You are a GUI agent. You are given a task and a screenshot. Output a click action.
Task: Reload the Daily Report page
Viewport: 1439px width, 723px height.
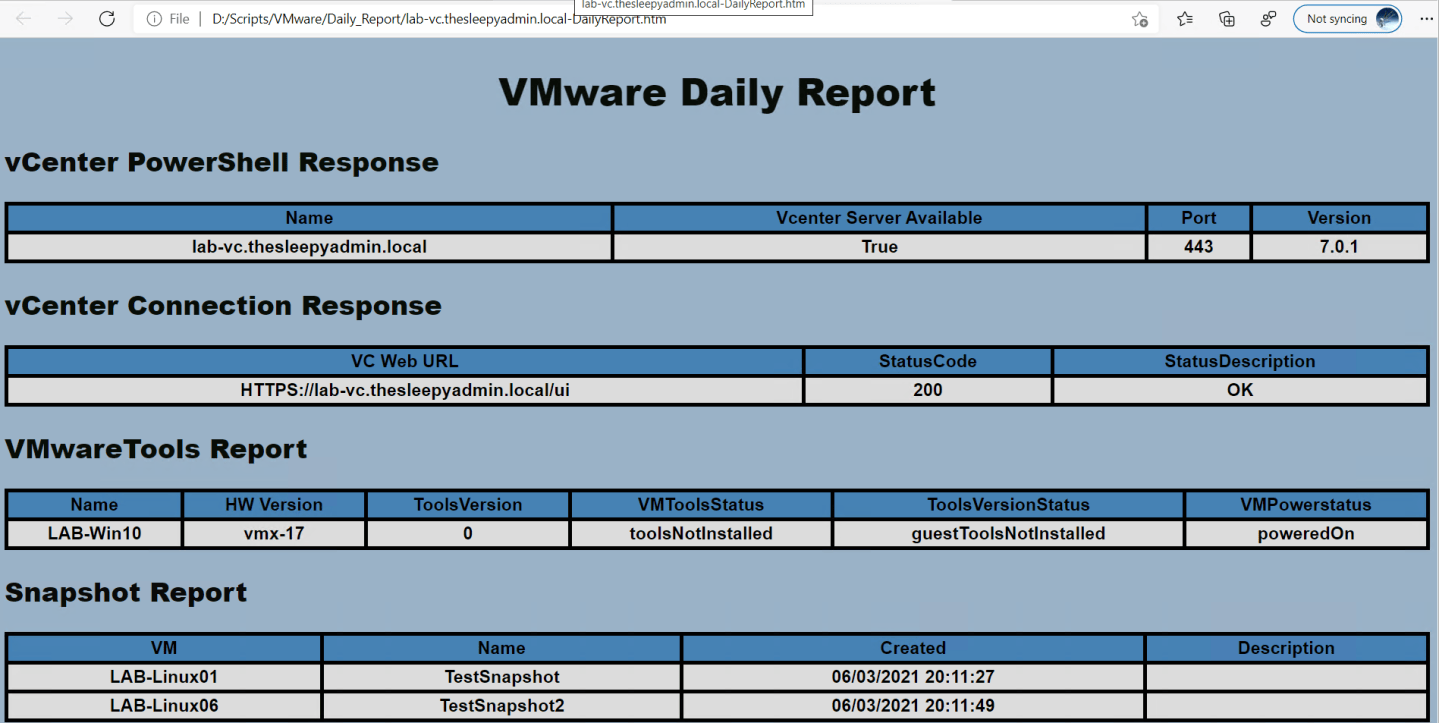107,19
